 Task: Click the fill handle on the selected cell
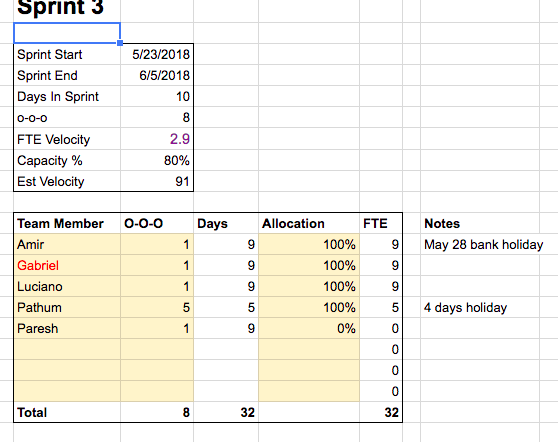tap(120, 43)
